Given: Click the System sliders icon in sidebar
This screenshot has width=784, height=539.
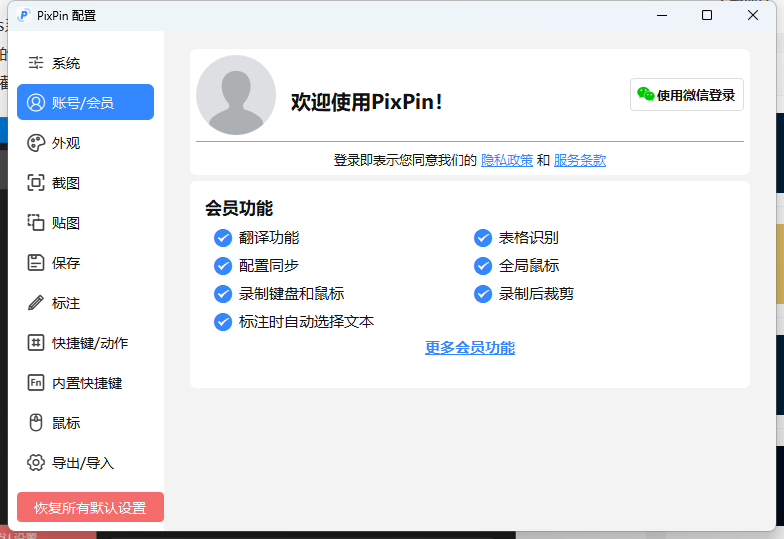Looking at the screenshot, I should tap(36, 63).
